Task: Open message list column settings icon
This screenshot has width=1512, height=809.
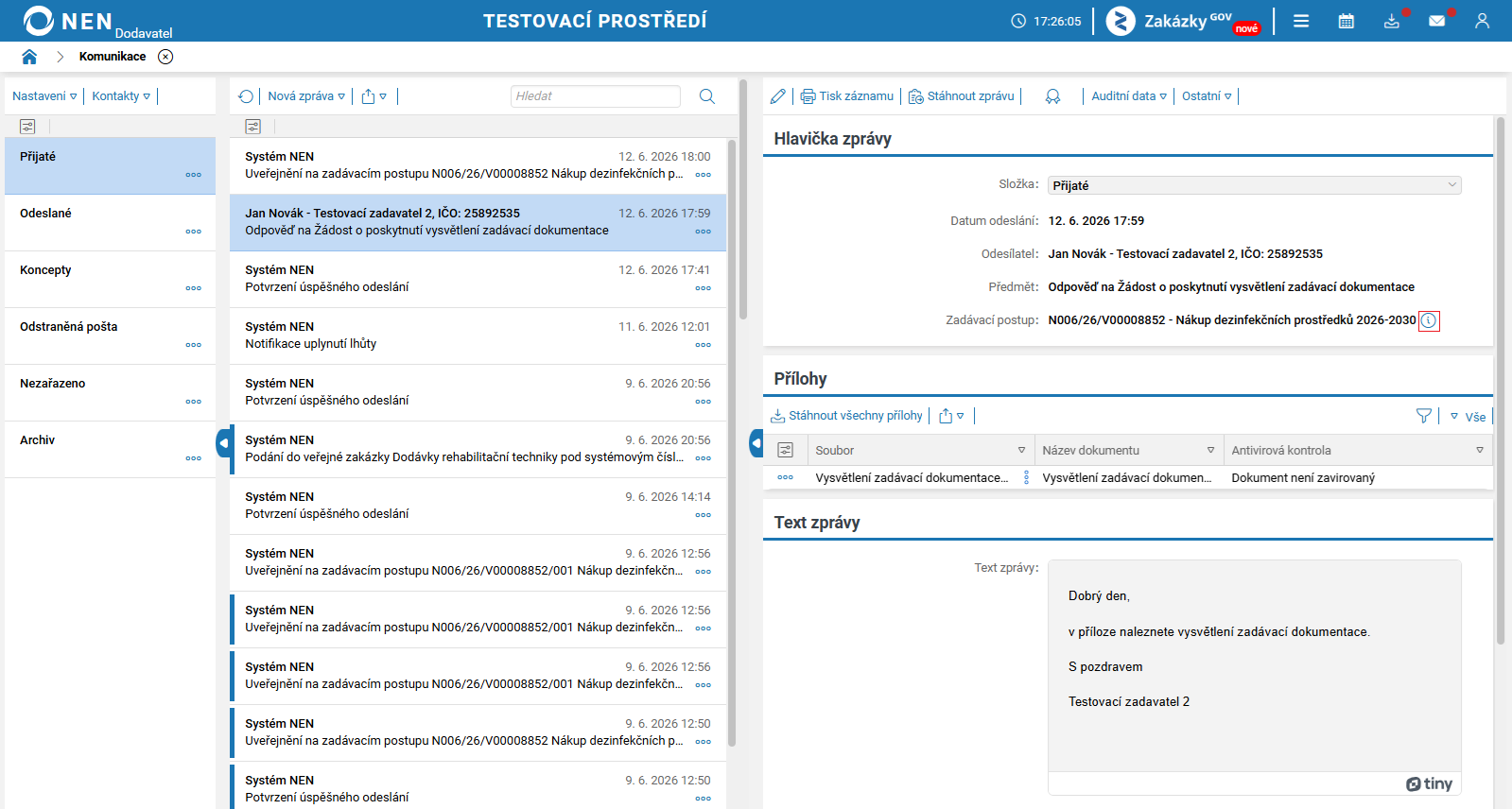Action: 252,127
